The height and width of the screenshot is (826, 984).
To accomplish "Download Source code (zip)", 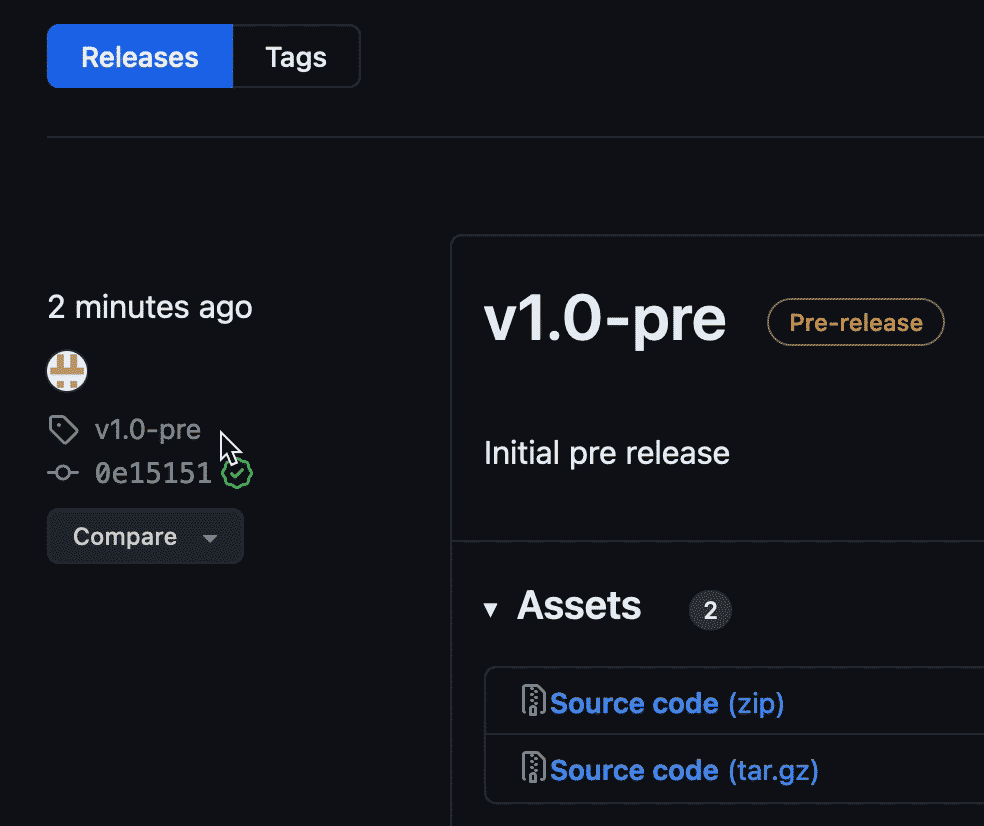I will pos(666,702).
